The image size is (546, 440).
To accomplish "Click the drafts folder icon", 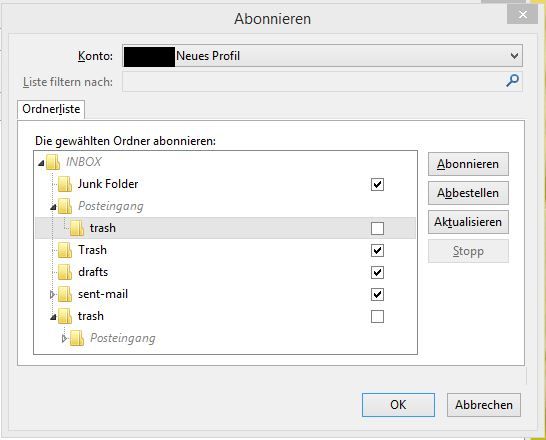I will [x=65, y=272].
